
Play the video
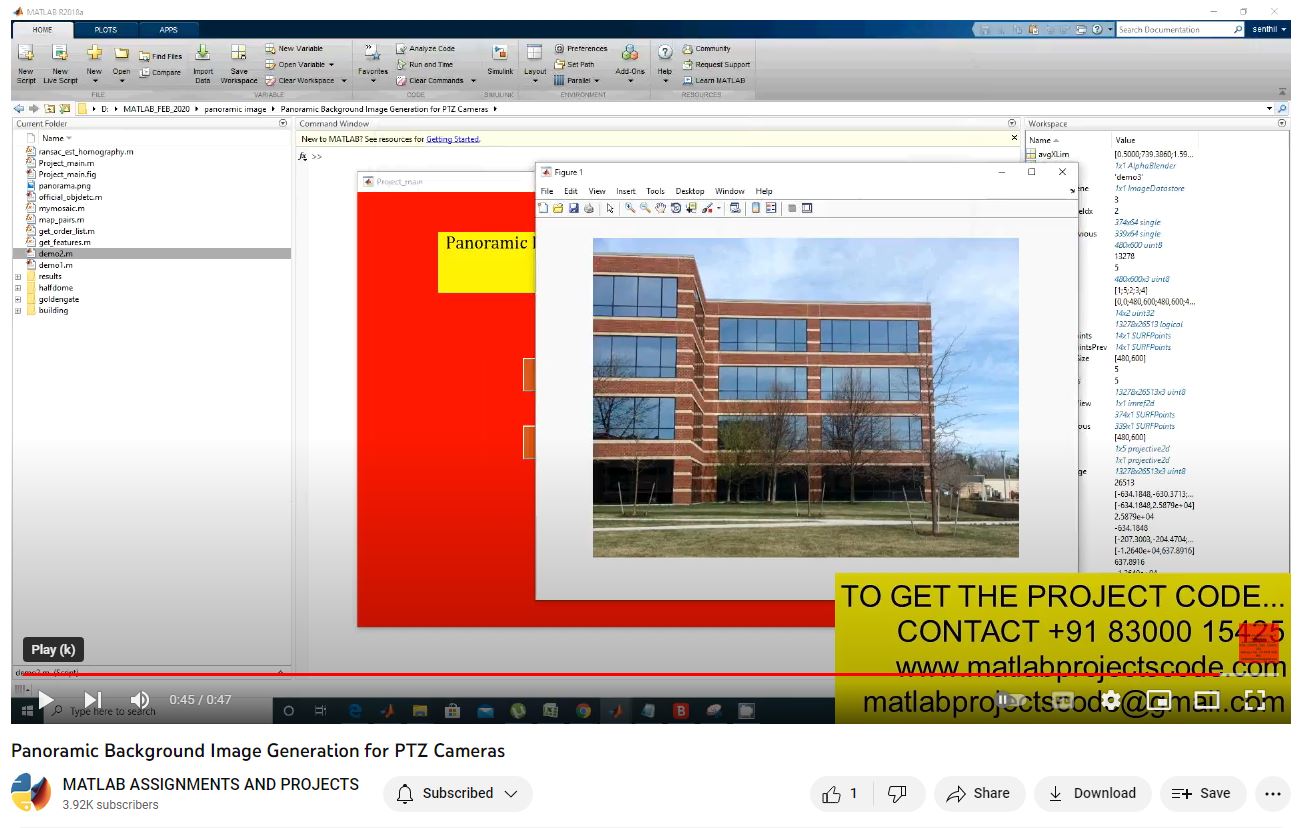pos(45,700)
